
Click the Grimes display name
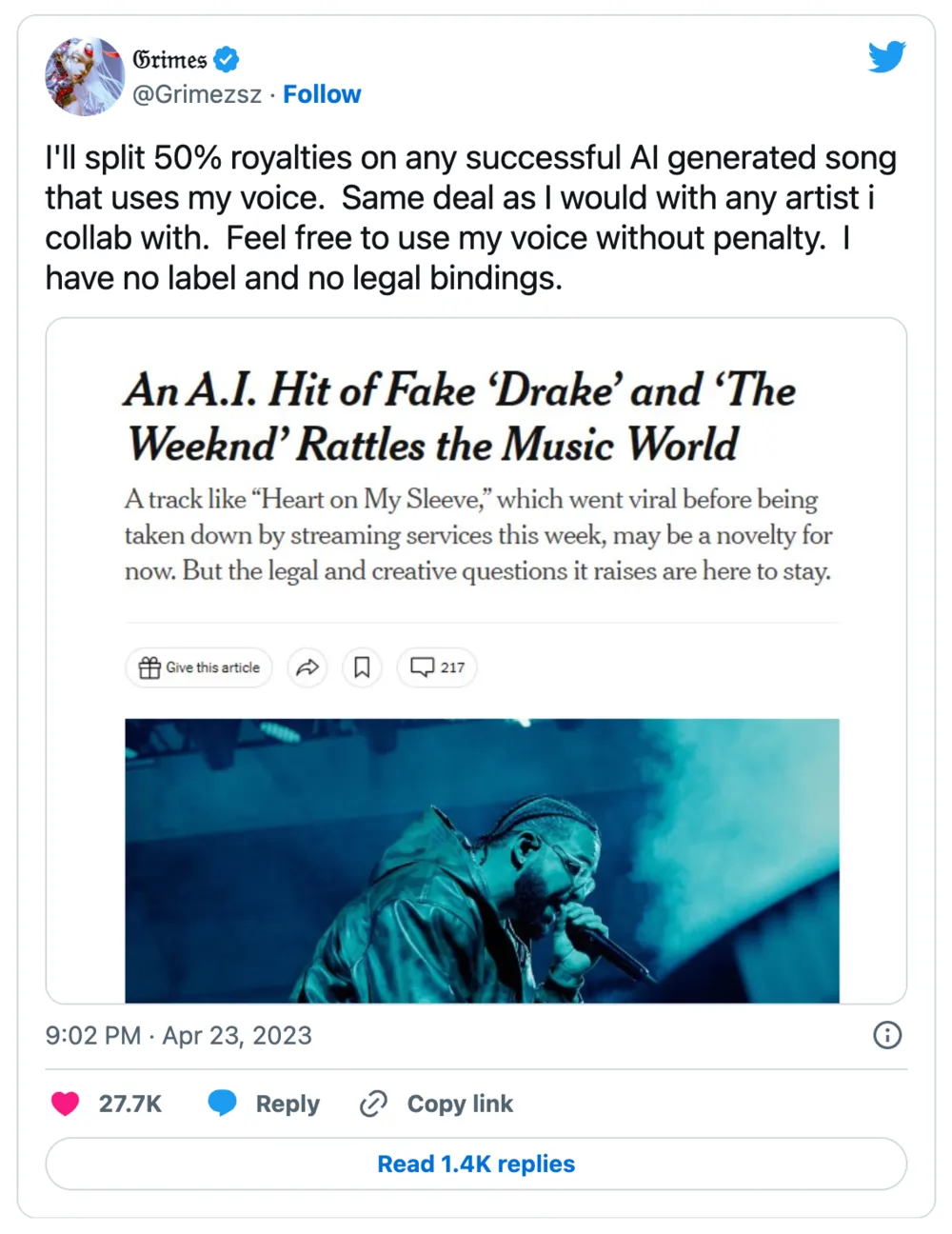(169, 59)
